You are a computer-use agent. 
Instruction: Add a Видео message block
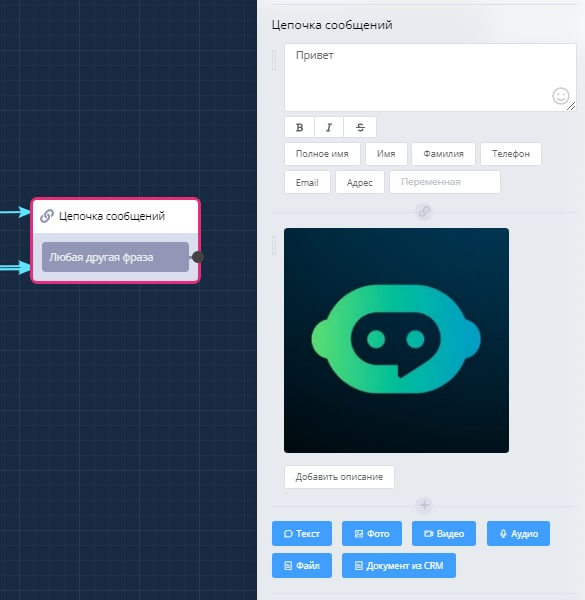coord(444,533)
